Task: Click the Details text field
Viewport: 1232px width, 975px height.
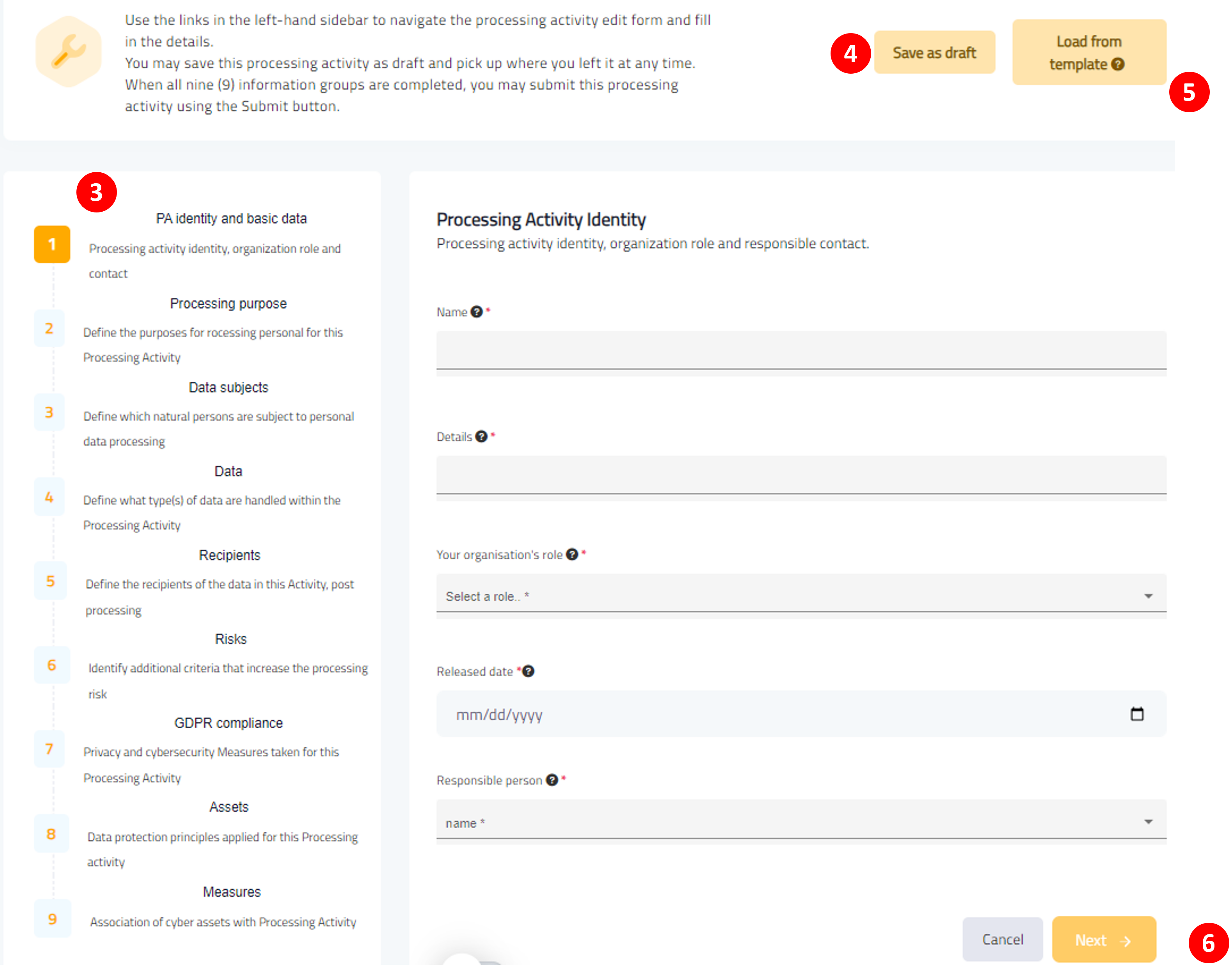Action: point(801,475)
